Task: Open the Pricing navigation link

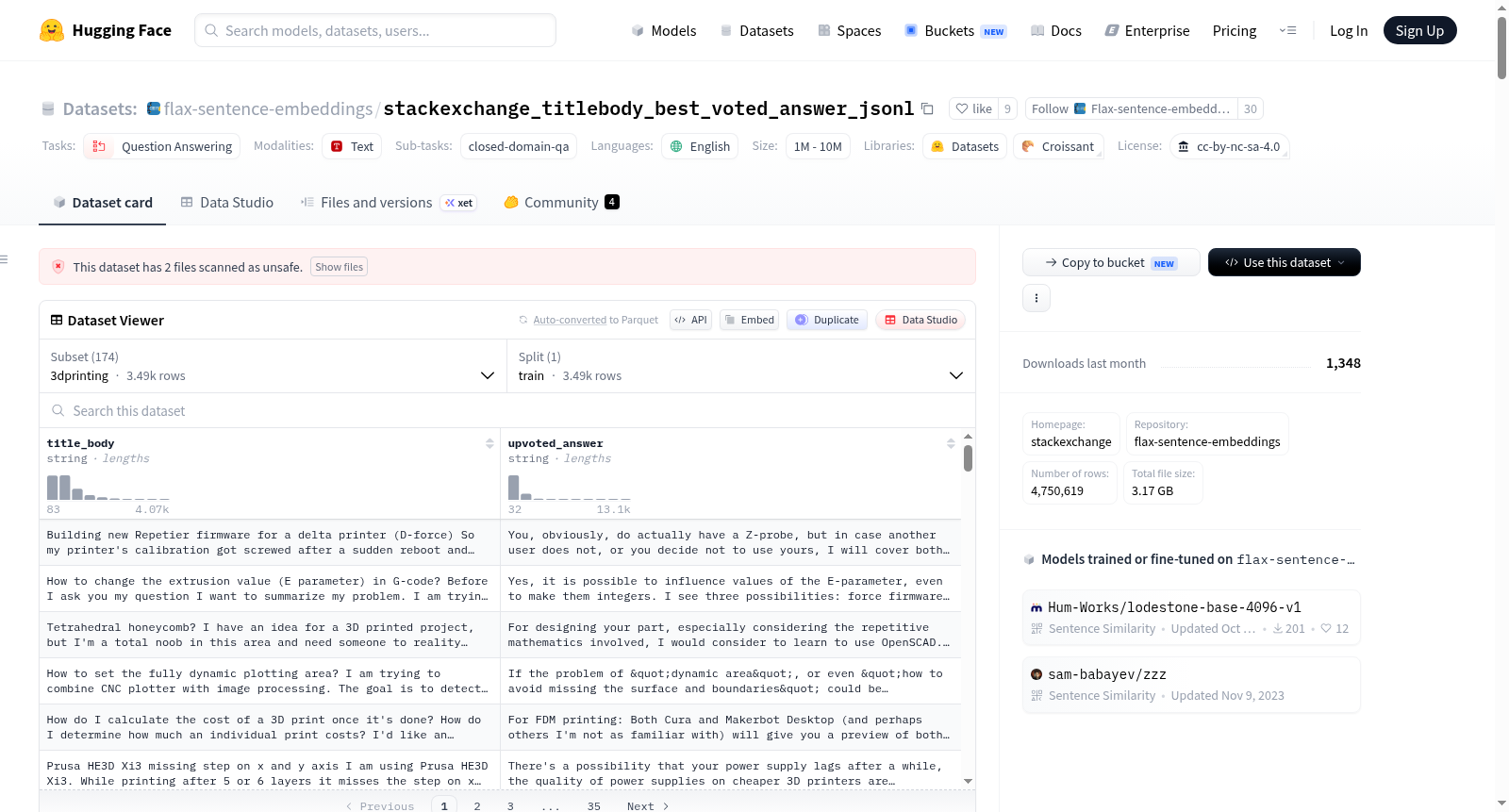Action: [x=1235, y=30]
